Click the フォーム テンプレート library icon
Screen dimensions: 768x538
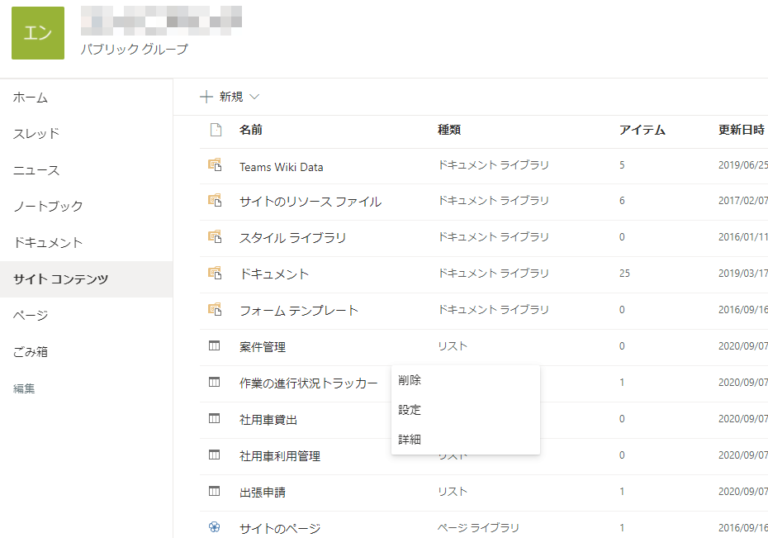pos(214,310)
